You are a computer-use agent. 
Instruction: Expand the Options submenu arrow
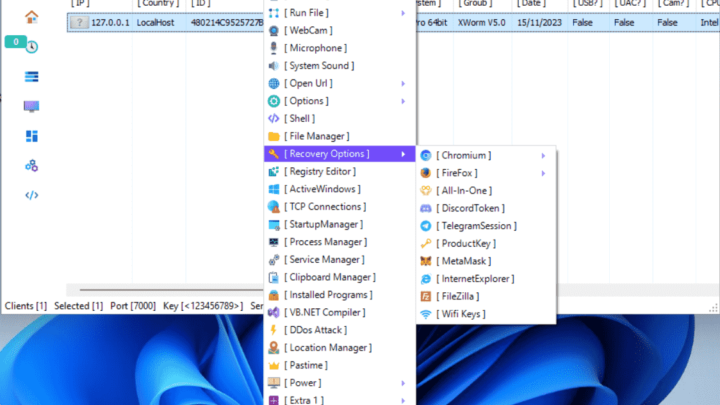click(x=403, y=101)
